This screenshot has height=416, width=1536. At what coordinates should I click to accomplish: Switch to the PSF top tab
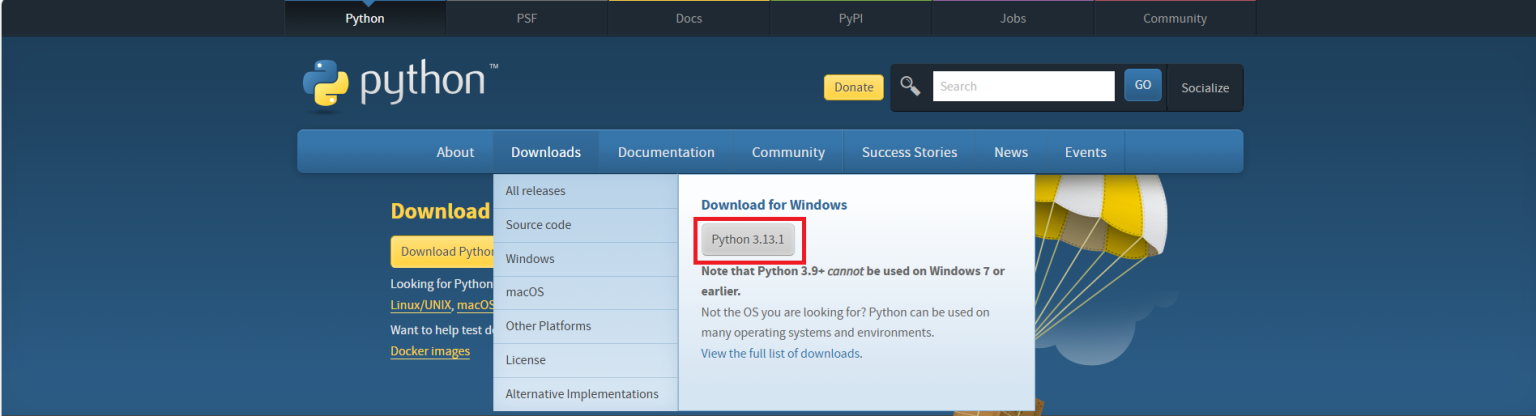point(527,18)
